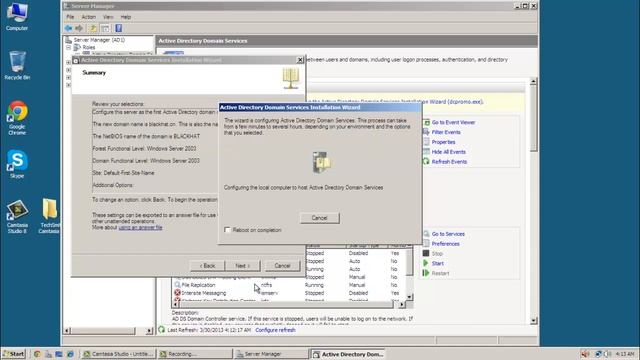640x360 pixels.
Task: Click Internet Explorer quick launch icon
Action: [70, 354]
